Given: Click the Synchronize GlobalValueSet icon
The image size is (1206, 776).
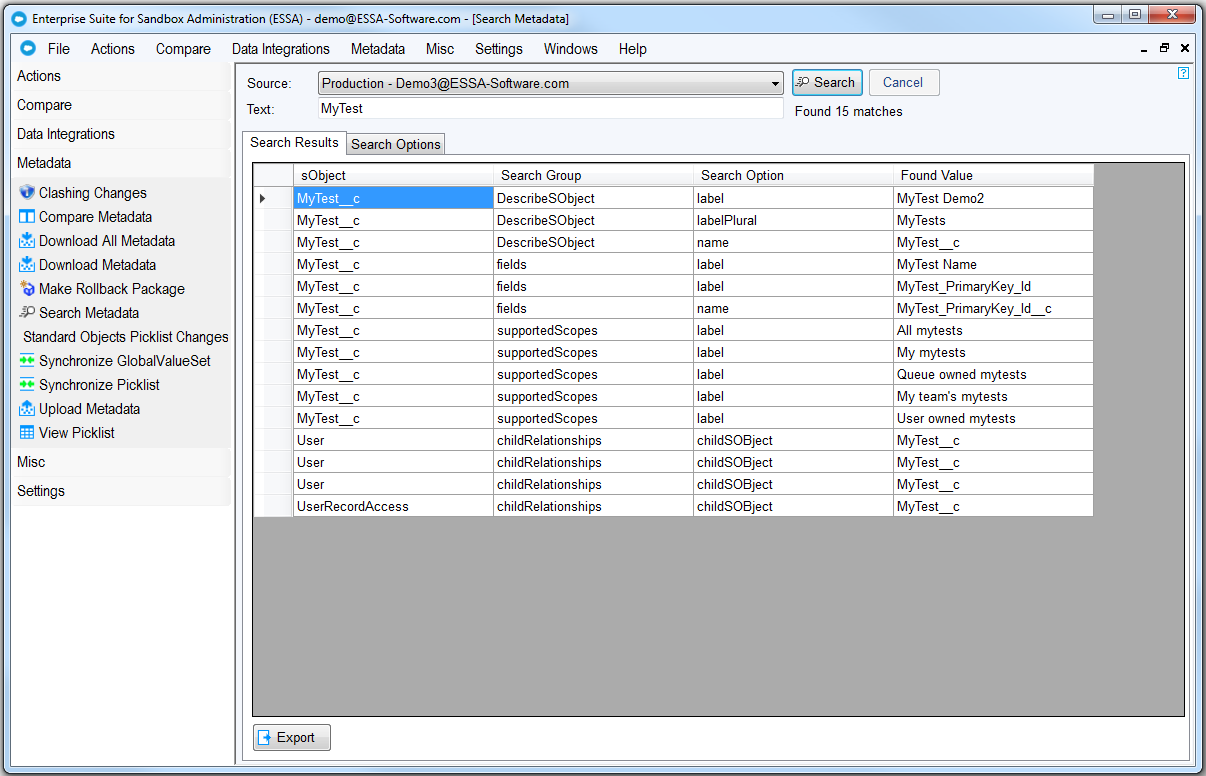Looking at the screenshot, I should [x=27, y=361].
